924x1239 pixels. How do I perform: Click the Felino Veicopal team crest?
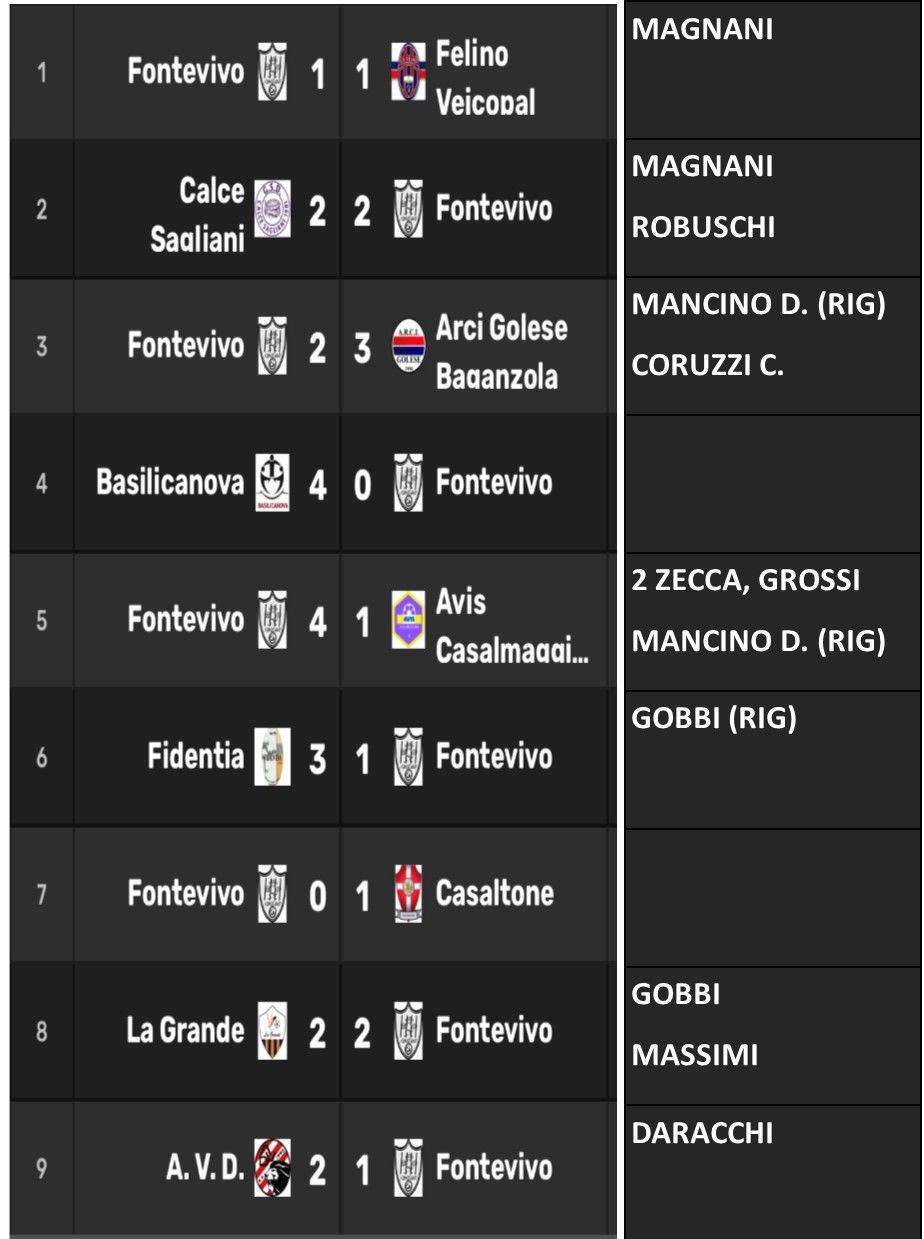[408, 72]
